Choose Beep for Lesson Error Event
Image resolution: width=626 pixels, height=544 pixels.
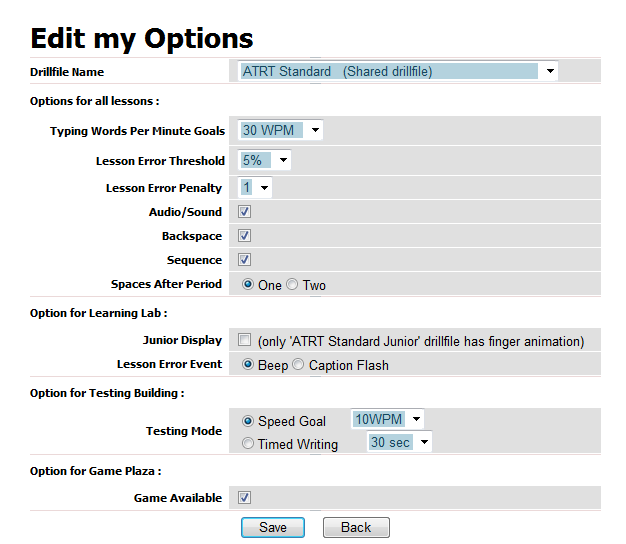coord(249,365)
